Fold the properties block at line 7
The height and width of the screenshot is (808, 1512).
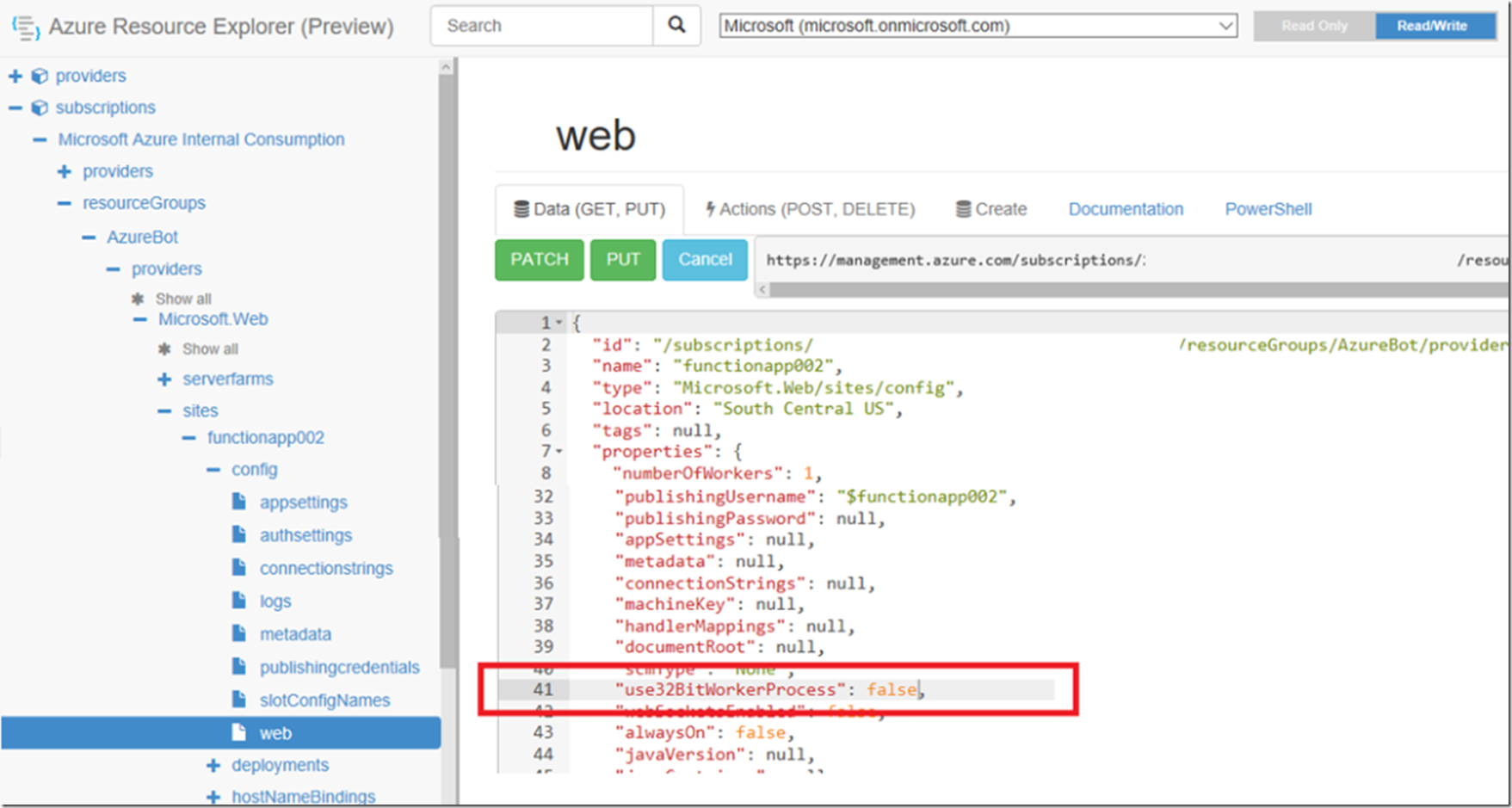point(559,451)
